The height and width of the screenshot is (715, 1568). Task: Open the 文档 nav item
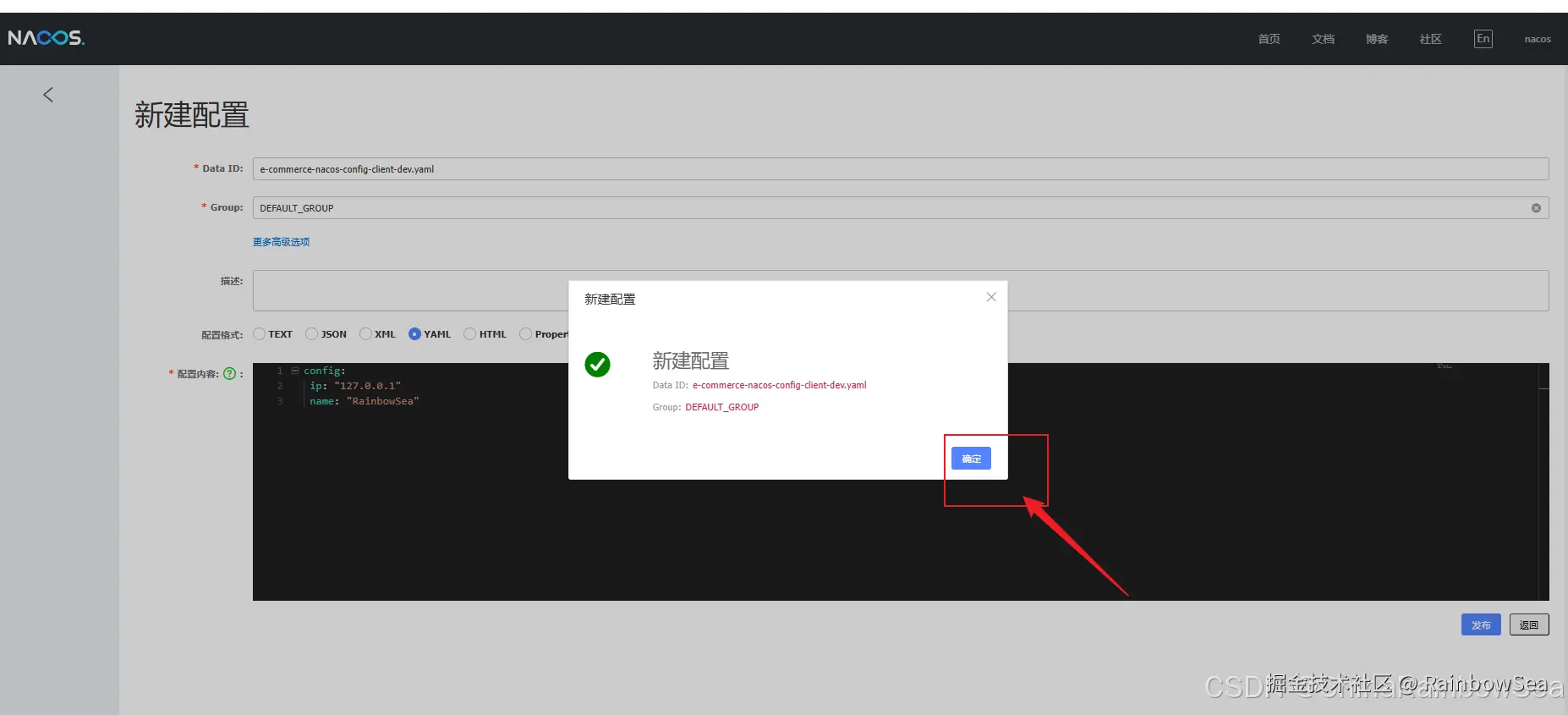click(x=1323, y=39)
